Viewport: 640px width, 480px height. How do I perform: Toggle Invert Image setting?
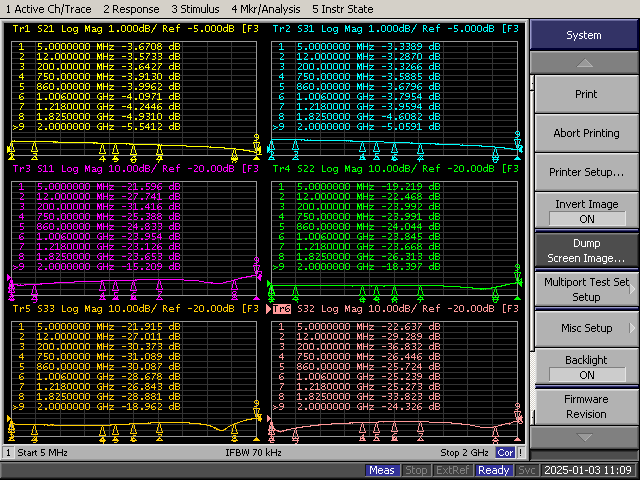tap(586, 211)
